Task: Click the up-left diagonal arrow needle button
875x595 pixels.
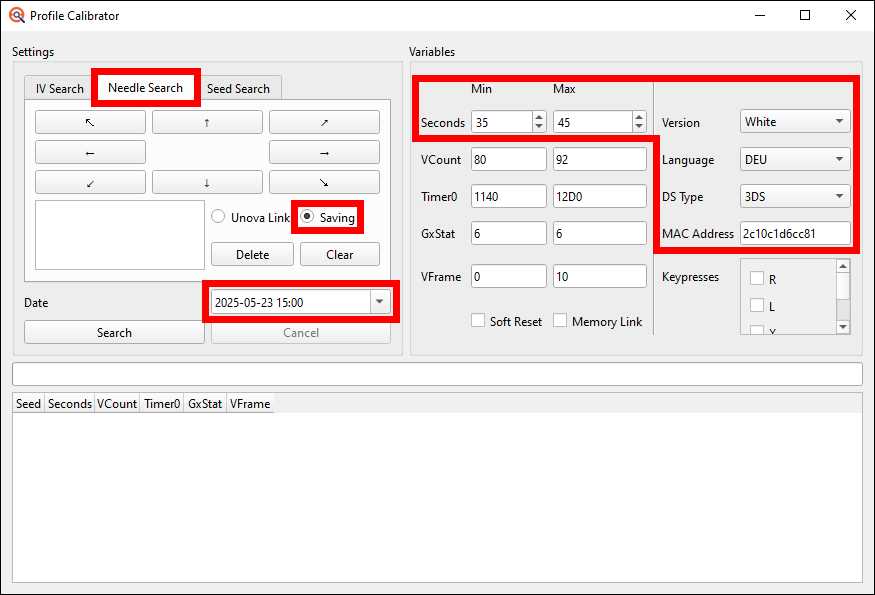Action: click(x=89, y=121)
